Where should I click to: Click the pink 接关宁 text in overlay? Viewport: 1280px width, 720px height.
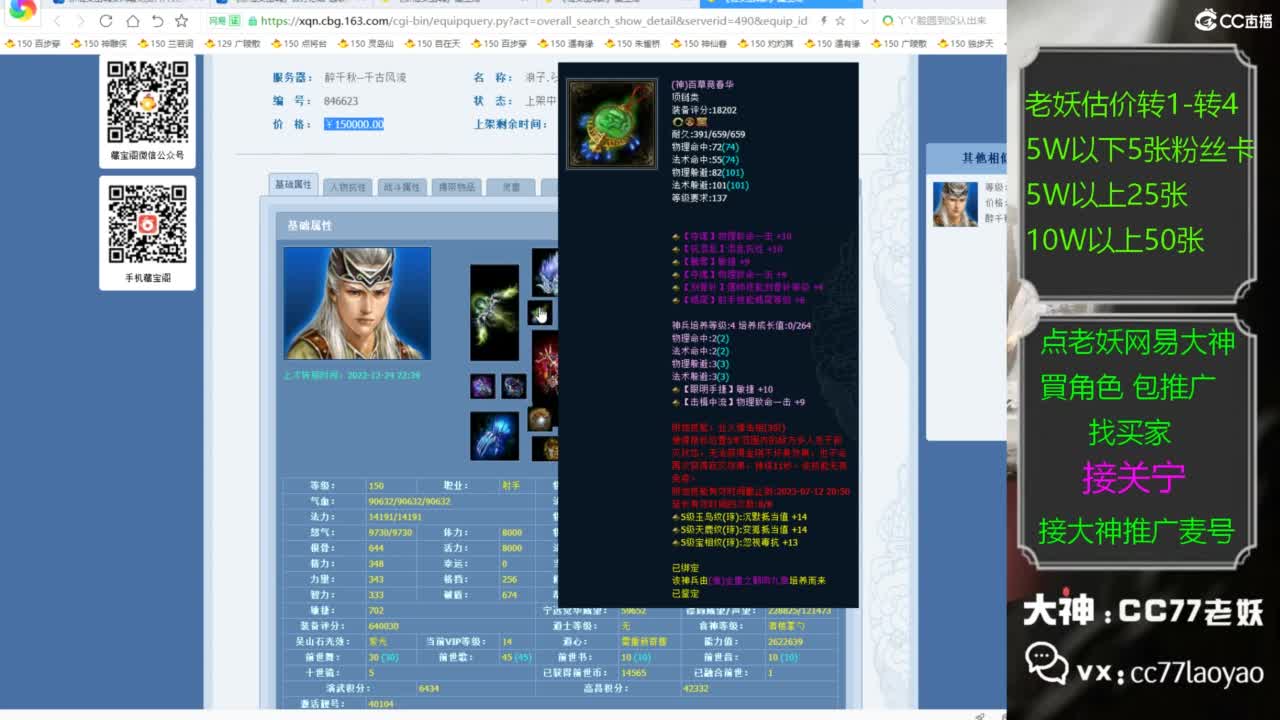pos(1133,478)
